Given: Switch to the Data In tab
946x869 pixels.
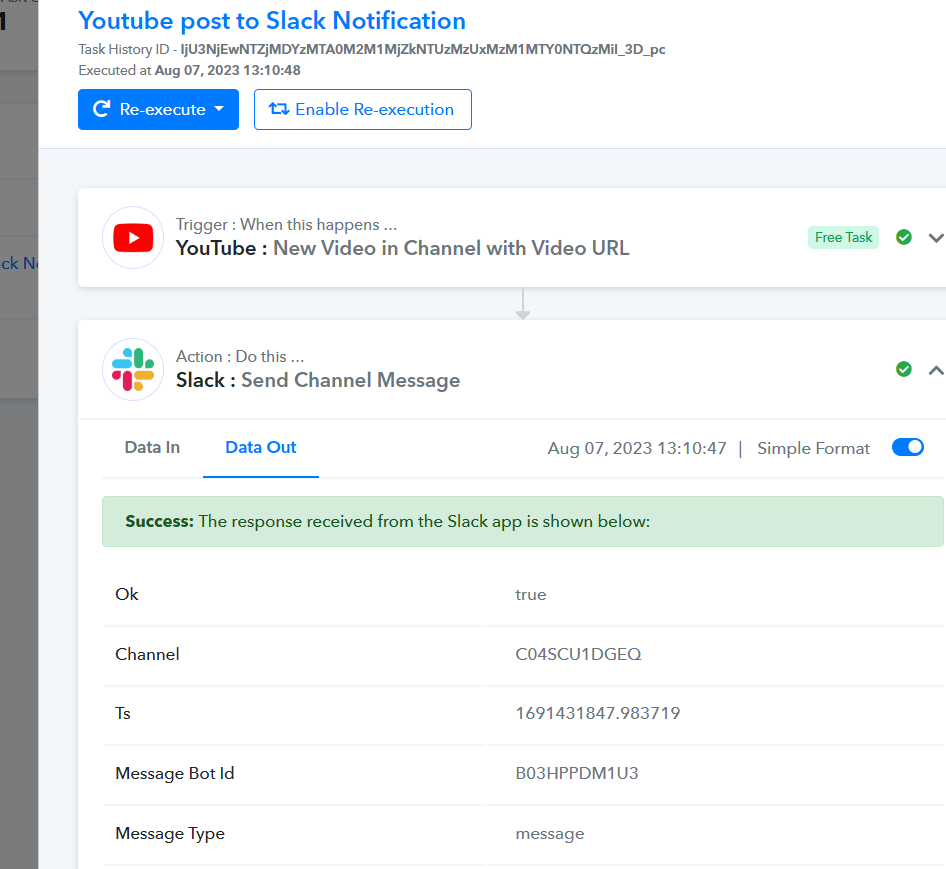Looking at the screenshot, I should click(152, 447).
